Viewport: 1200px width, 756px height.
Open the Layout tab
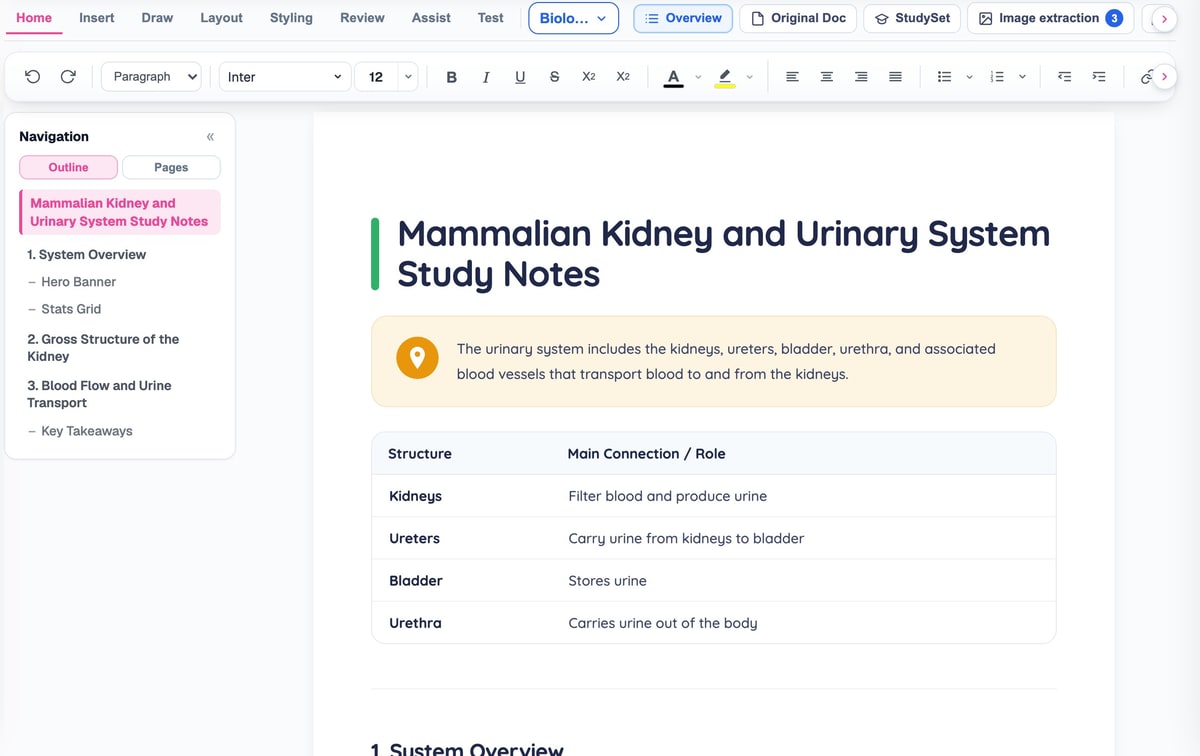click(x=221, y=18)
